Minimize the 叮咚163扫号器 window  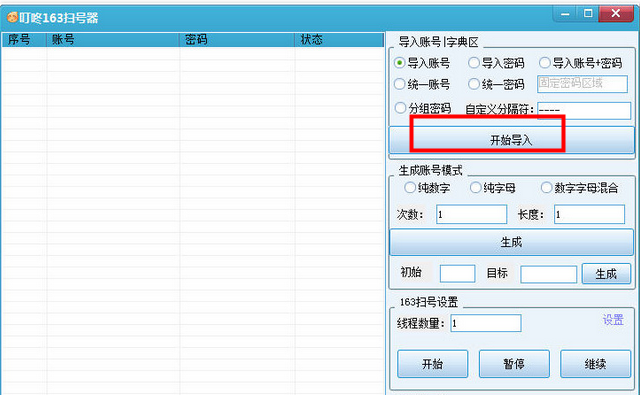point(565,14)
